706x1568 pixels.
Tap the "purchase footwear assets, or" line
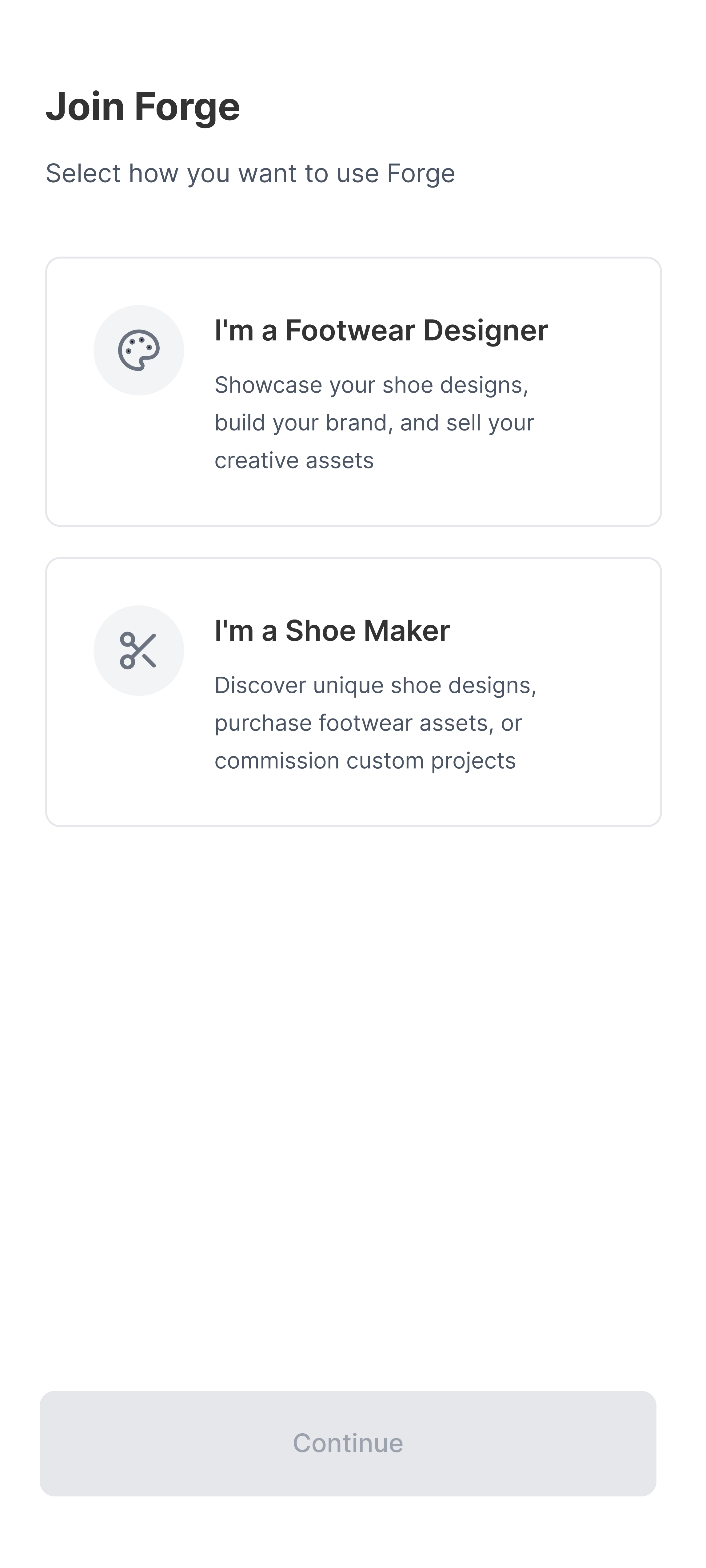click(x=368, y=723)
